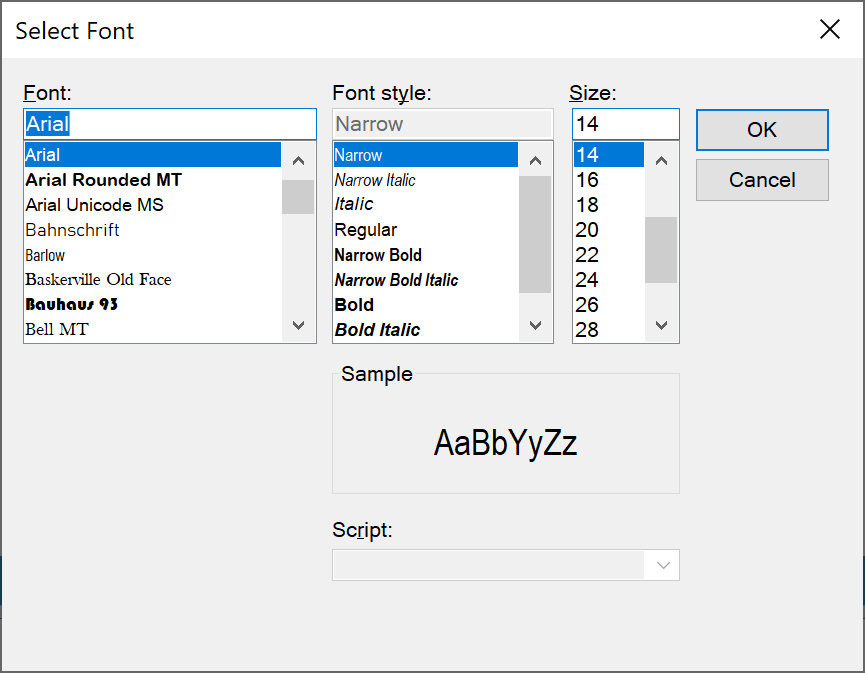Click the font style list scroll-up arrow
The height and width of the screenshot is (673, 865).
click(x=535, y=161)
